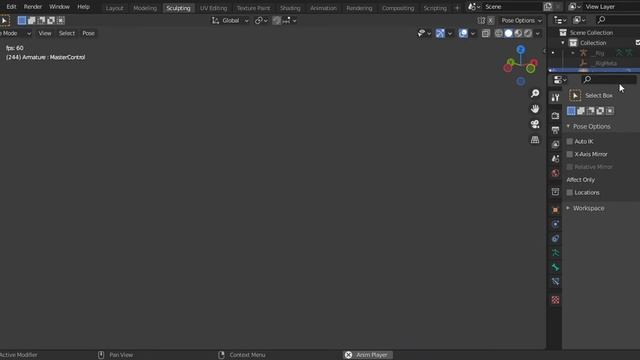The height and width of the screenshot is (360, 640).
Task: Toggle perspective/orthographic grid icon
Action: click(x=535, y=140)
